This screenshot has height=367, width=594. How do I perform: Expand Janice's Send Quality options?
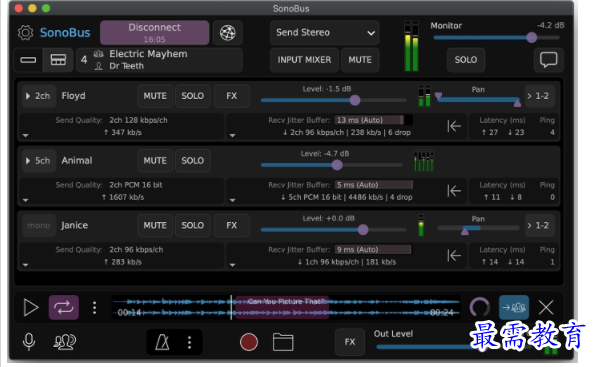(x=25, y=265)
